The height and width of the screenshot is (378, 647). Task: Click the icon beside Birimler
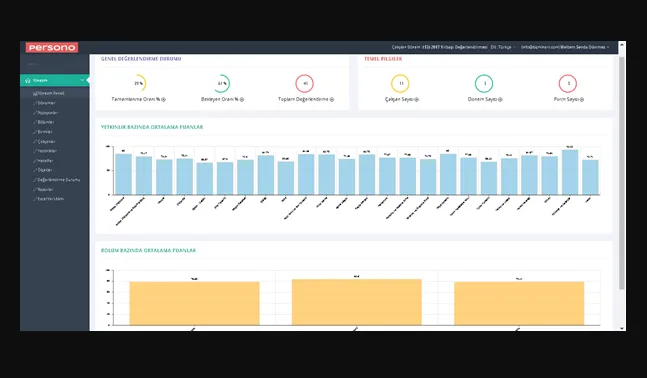35,132
